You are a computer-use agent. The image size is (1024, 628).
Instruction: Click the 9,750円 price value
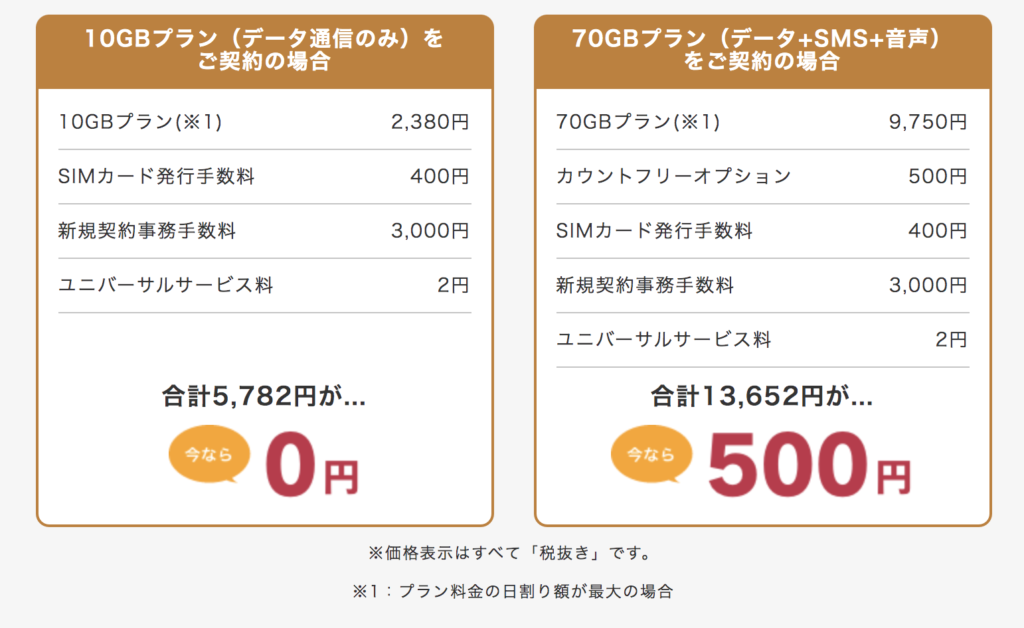928,122
